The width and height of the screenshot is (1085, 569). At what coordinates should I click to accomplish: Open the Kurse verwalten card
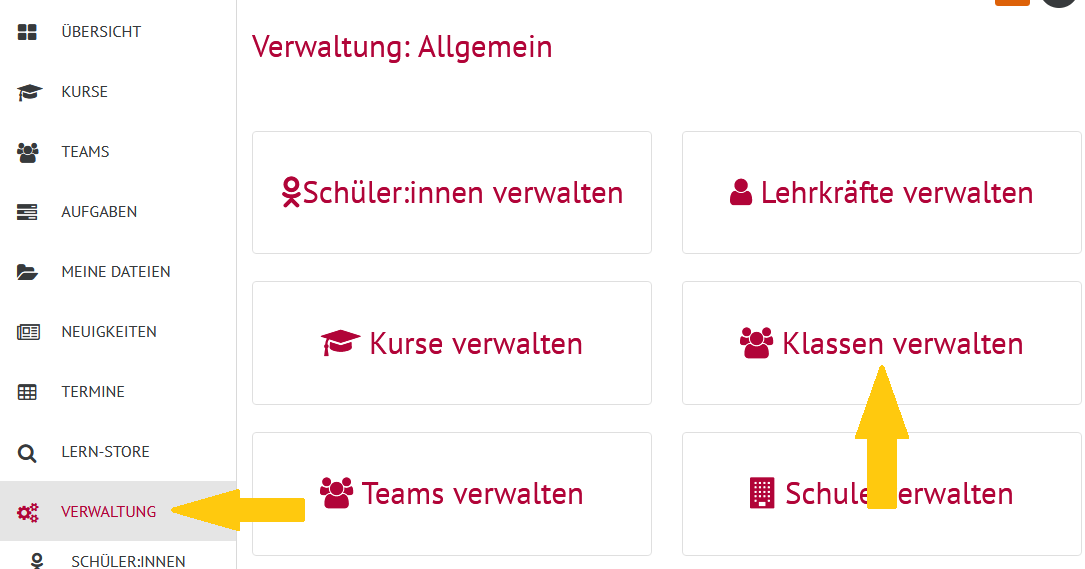tap(452, 343)
